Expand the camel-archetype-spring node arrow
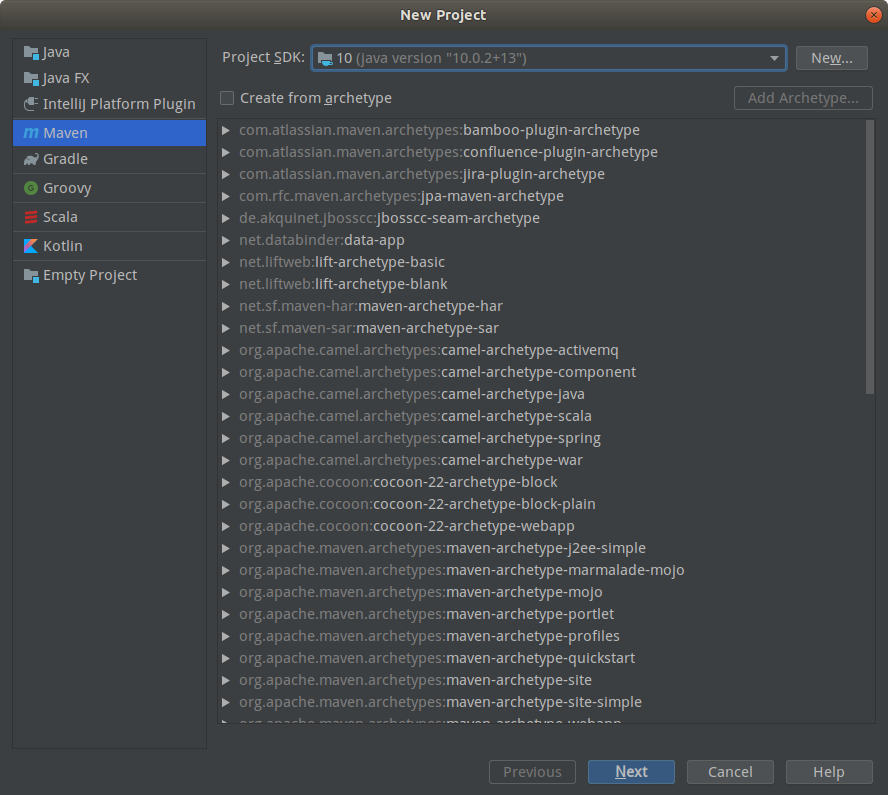This screenshot has height=795, width=888. click(227, 438)
